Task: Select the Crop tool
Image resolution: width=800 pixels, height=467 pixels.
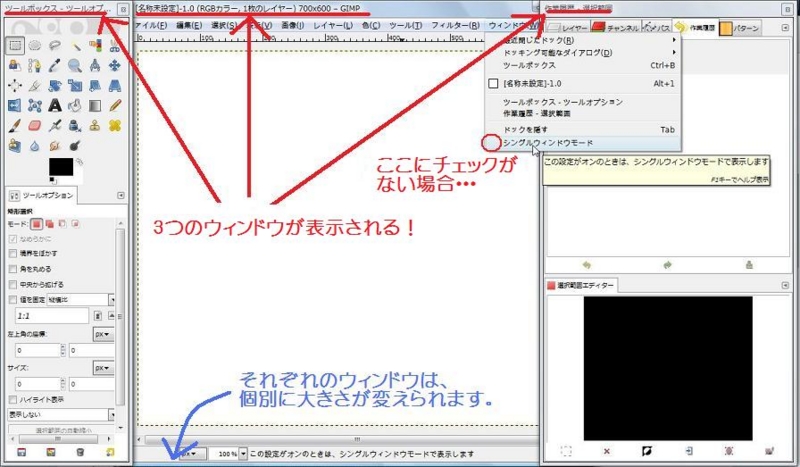Action: coord(35,86)
